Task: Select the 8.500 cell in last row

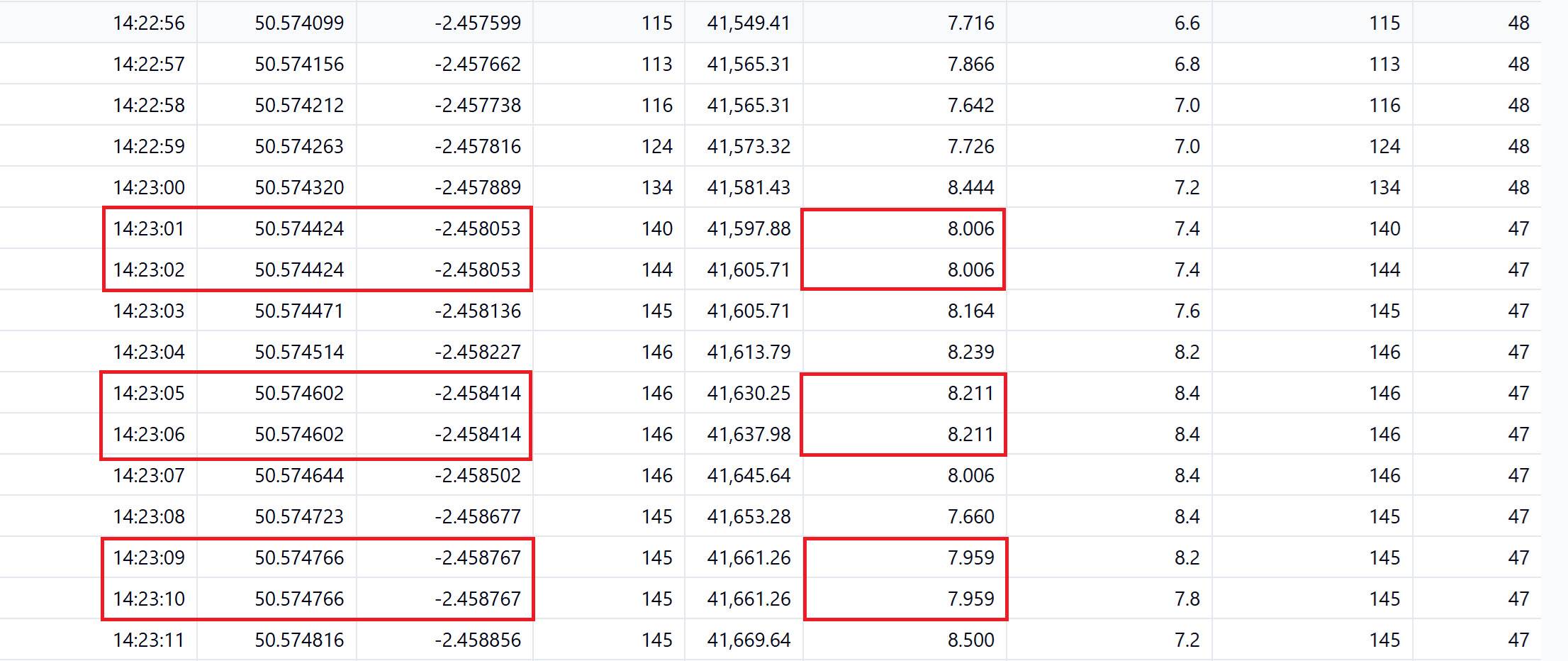Action: 970,640
